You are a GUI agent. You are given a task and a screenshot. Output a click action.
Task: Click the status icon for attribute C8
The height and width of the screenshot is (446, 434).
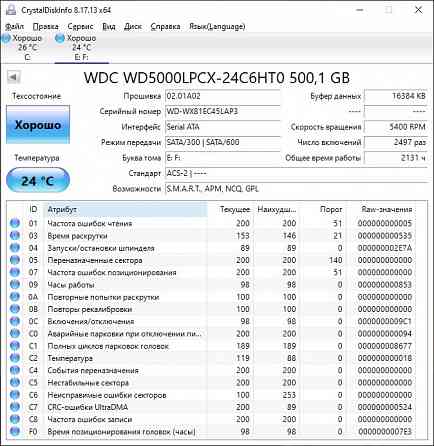coord(15,419)
